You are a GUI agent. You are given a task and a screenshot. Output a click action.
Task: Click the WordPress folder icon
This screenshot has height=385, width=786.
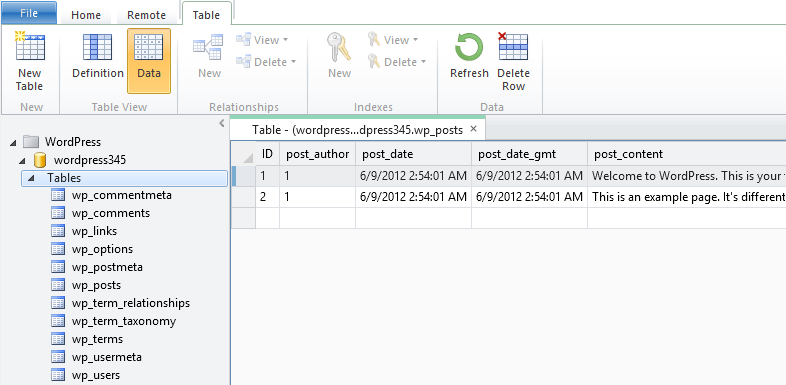(x=31, y=142)
